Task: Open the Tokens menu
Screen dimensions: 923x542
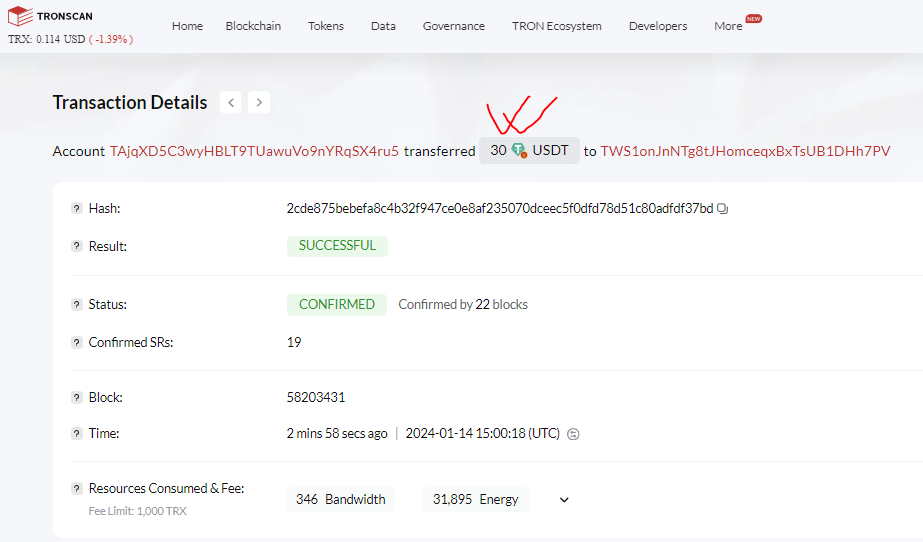Action: click(x=326, y=26)
